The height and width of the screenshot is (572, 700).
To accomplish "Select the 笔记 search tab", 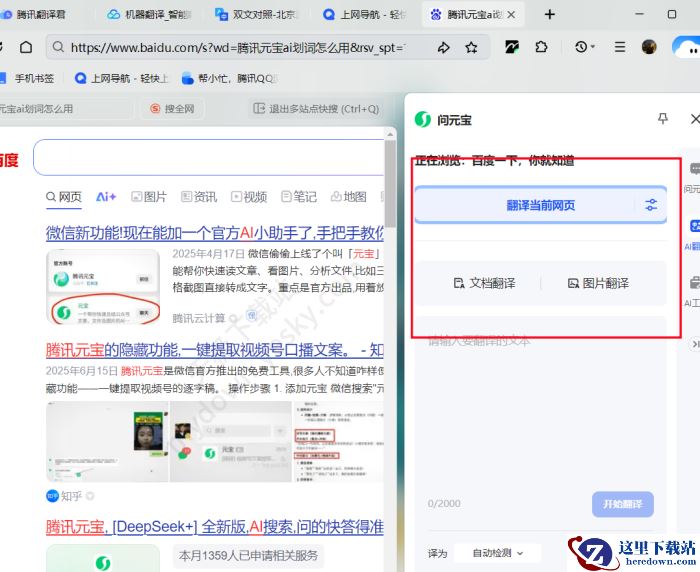I will click(299, 196).
